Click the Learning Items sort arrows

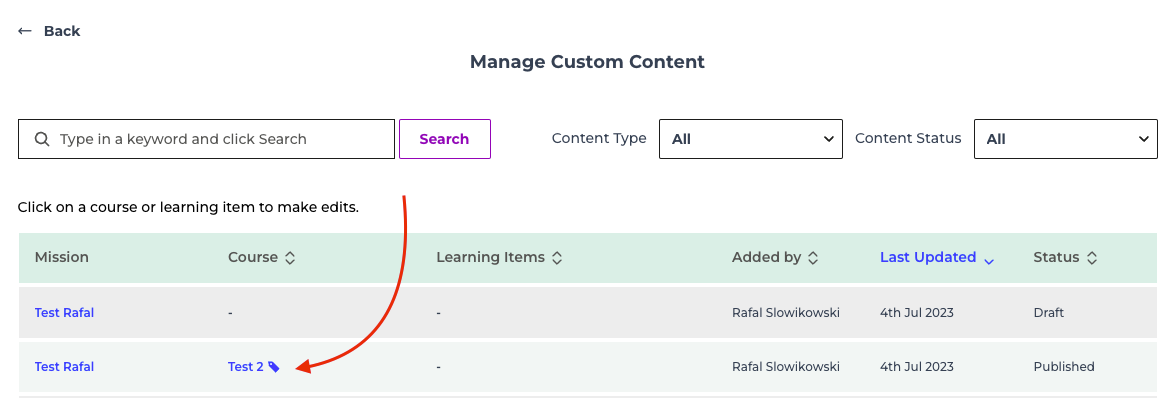tap(556, 258)
